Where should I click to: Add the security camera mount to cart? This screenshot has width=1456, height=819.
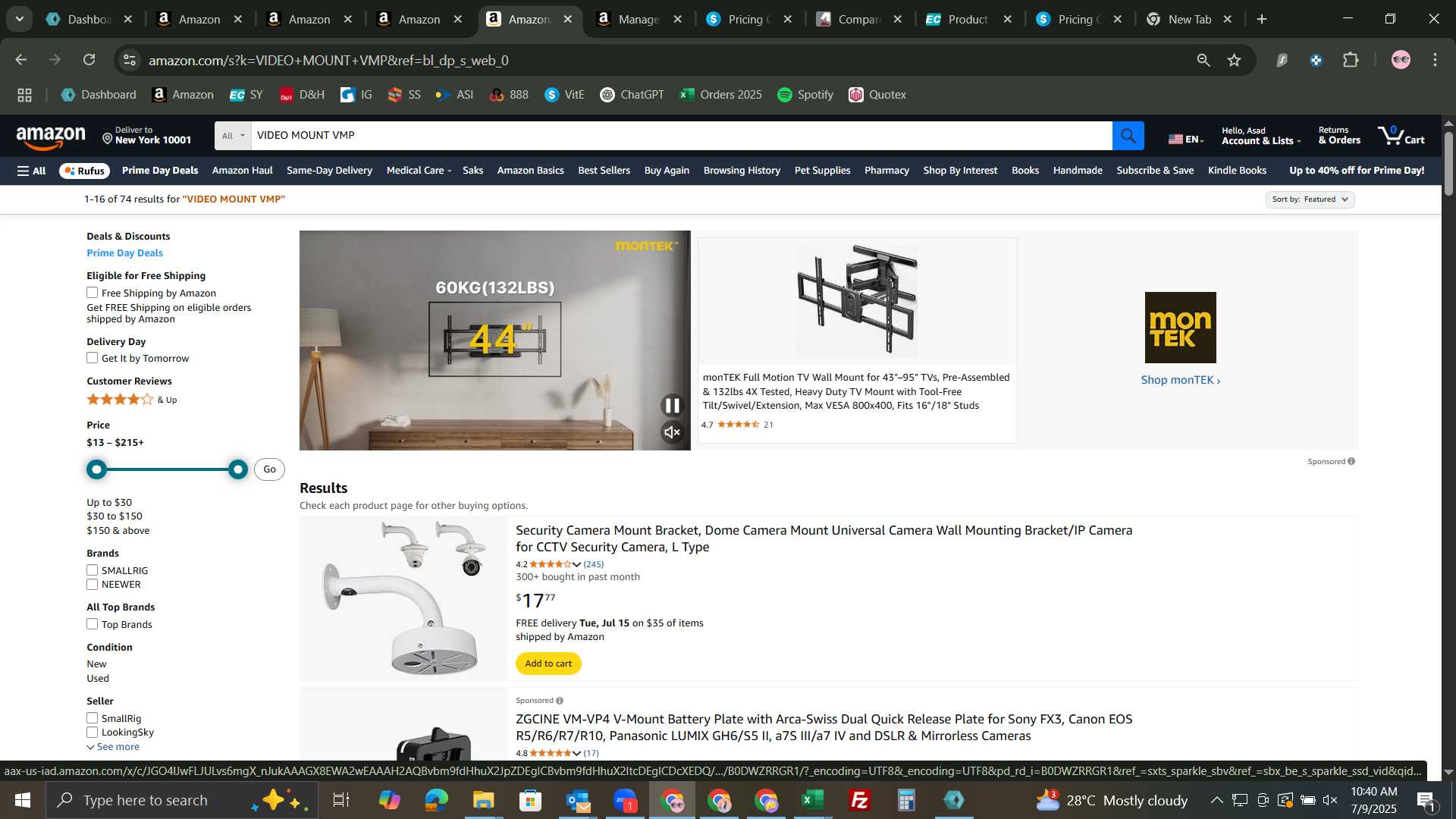548,664
